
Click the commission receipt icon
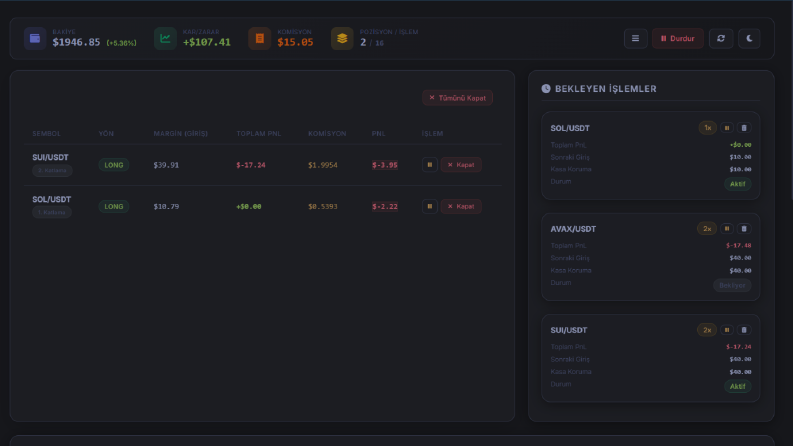259,38
